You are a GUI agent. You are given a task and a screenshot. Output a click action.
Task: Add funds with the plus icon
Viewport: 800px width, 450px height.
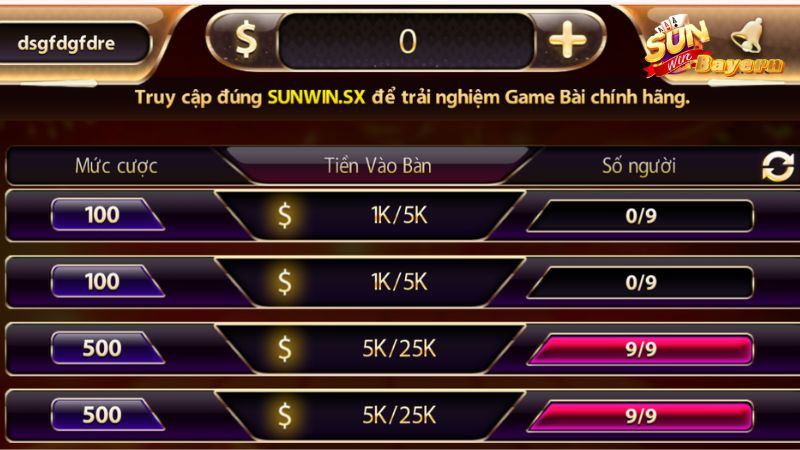567,40
